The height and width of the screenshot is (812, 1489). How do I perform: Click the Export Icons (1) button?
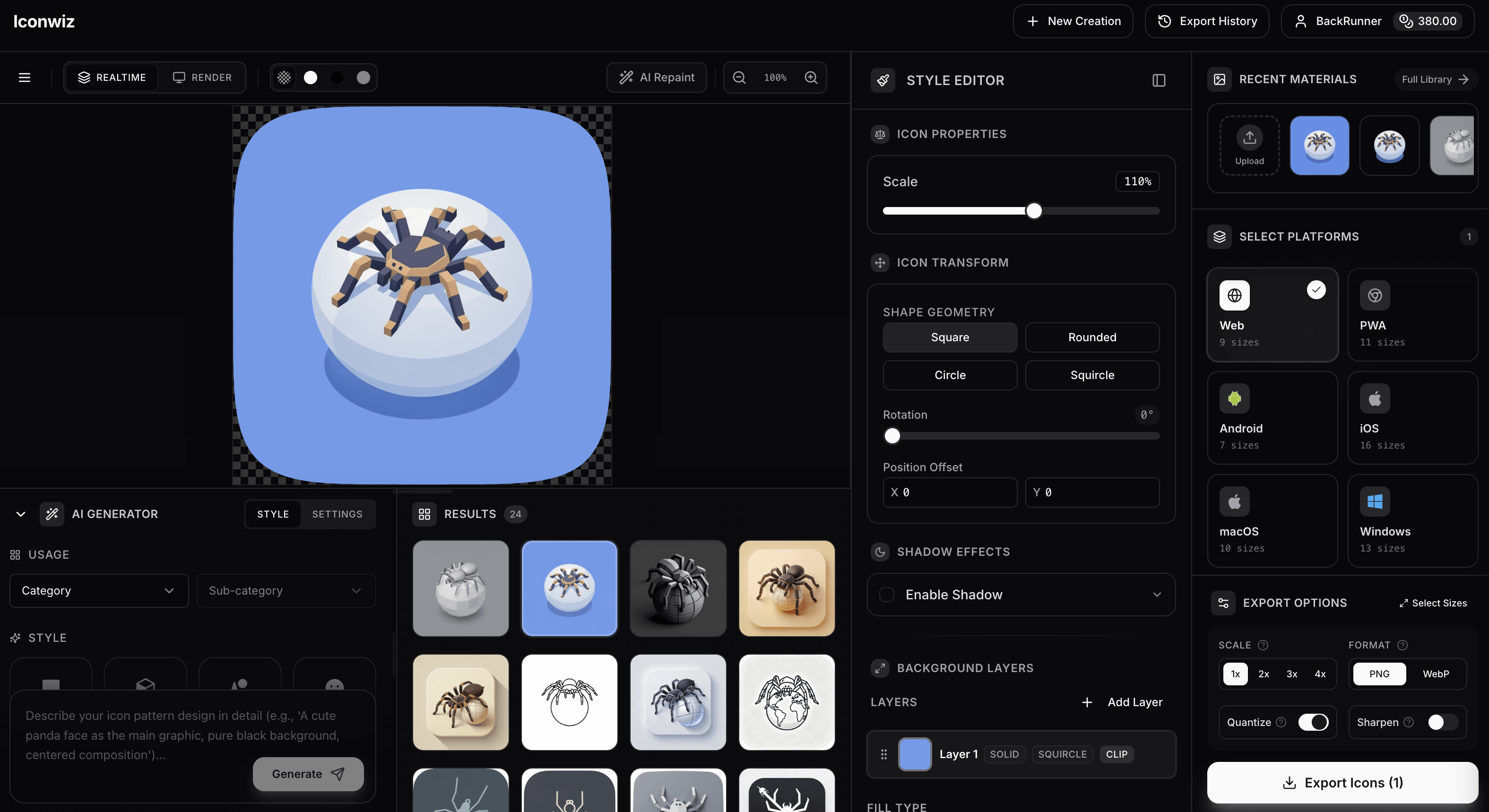1342,783
